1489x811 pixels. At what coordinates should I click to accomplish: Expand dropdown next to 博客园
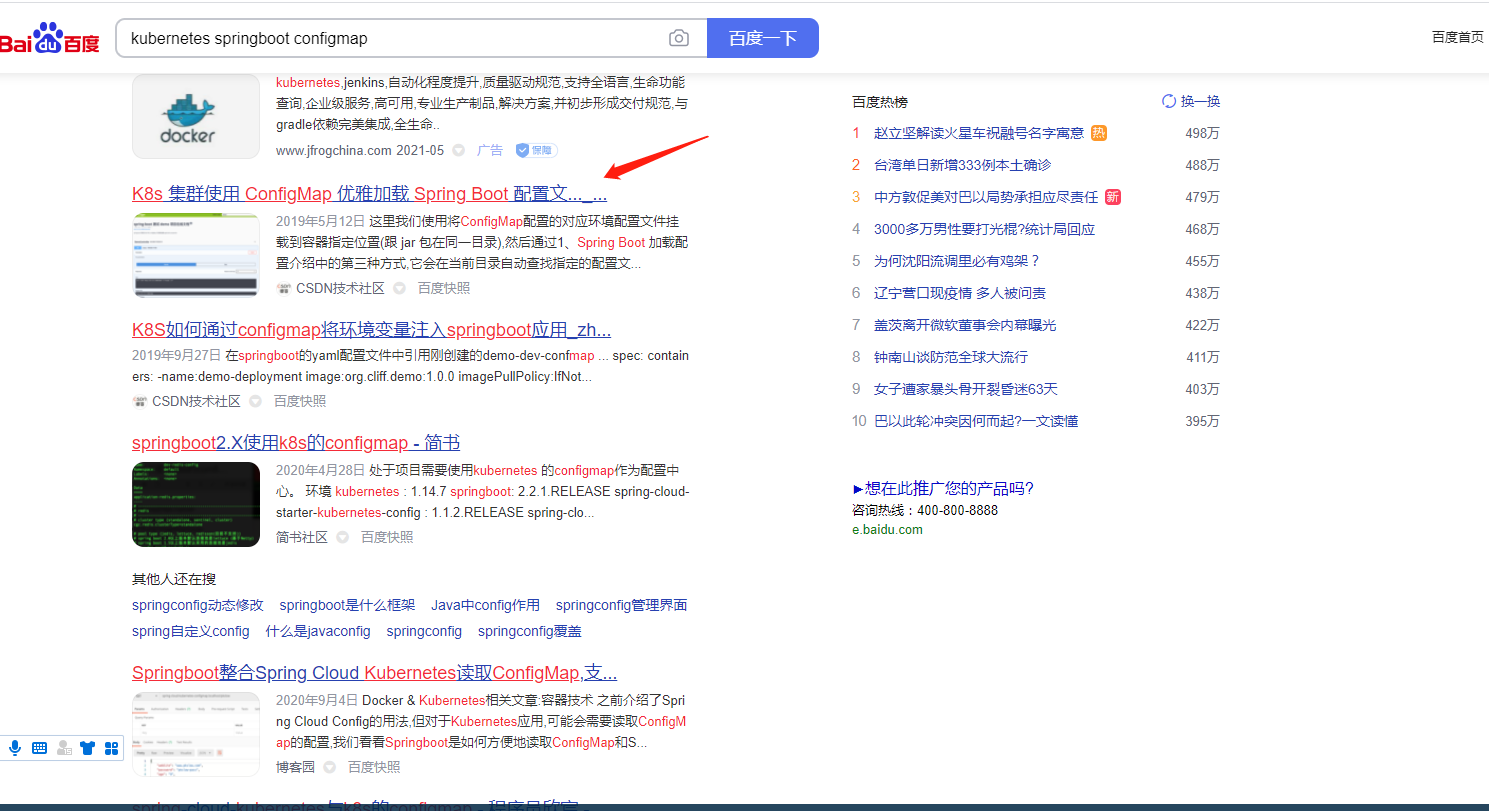[329, 767]
